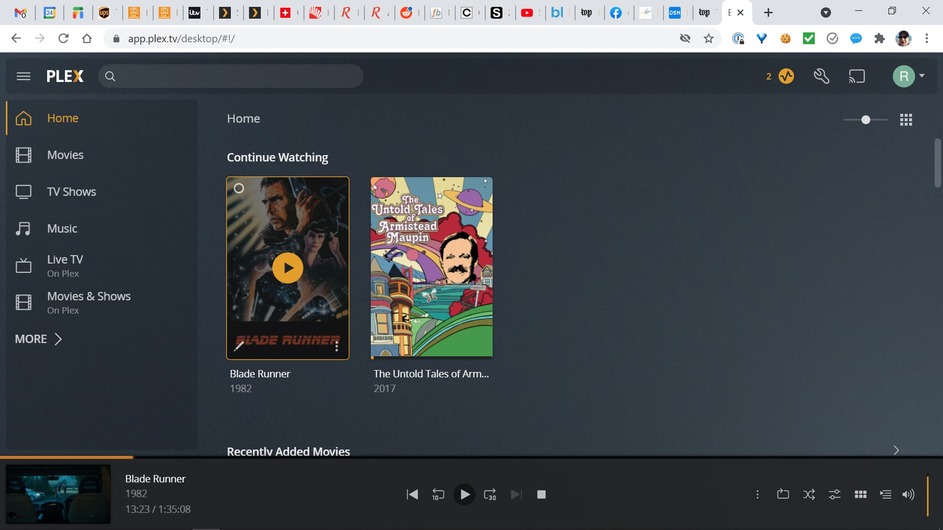Open Plex settings wrench icon
Viewport: 943px width, 530px height.
pos(822,76)
